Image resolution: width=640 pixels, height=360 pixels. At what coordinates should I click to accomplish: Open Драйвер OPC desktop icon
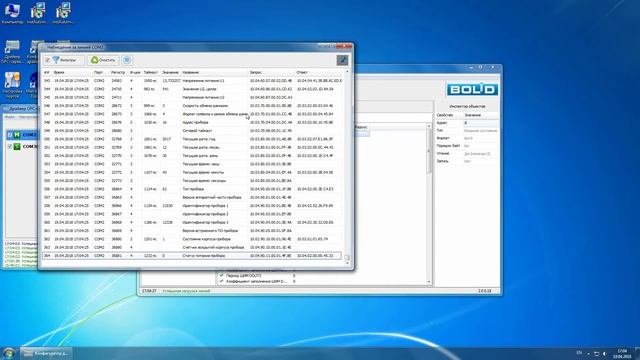[x=12, y=52]
